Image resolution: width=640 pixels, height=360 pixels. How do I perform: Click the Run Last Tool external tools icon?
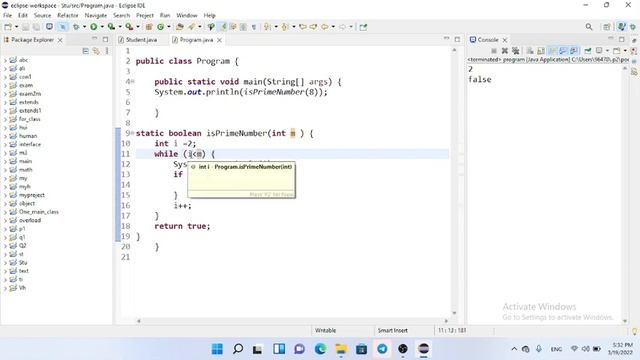click(129, 27)
